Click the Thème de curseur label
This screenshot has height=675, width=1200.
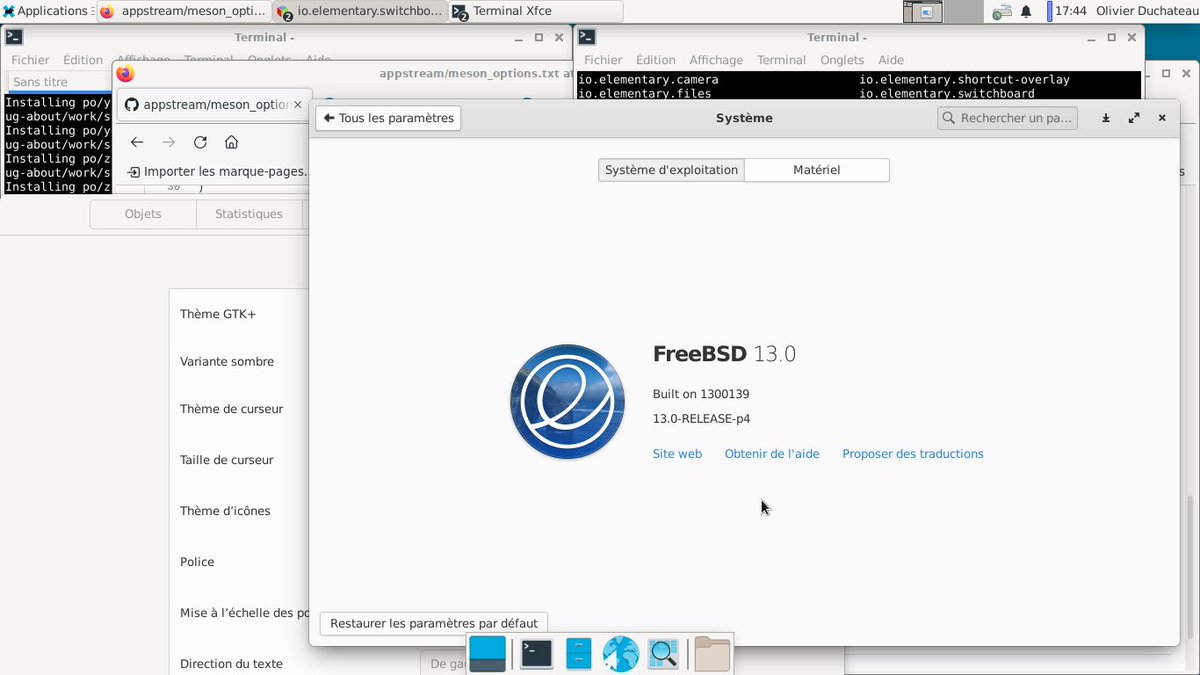click(231, 409)
